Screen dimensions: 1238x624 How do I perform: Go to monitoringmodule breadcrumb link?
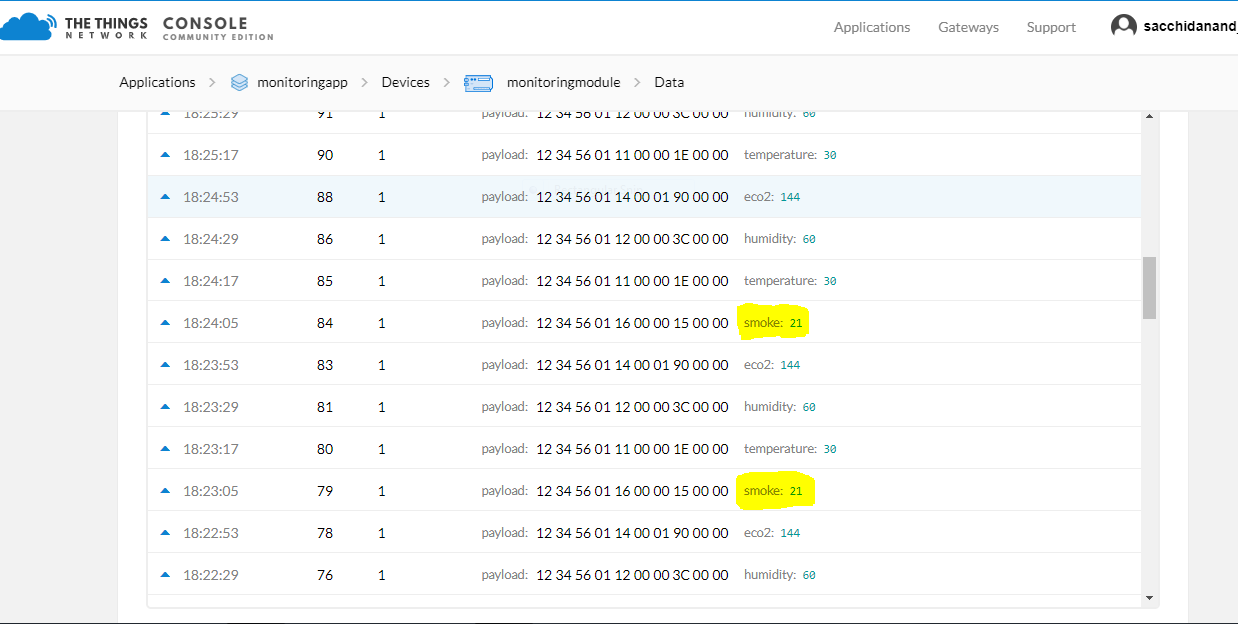coord(563,82)
